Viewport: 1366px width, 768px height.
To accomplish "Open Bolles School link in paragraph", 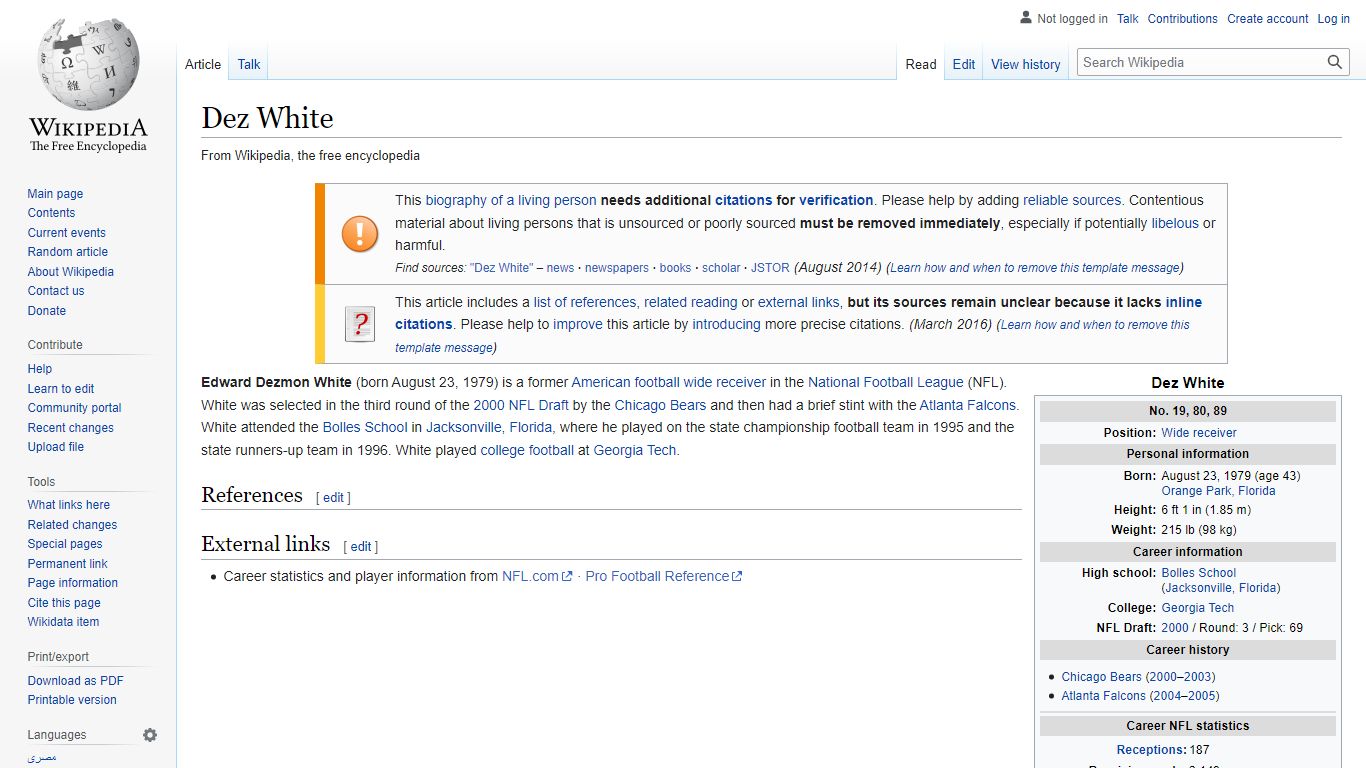I will point(365,427).
